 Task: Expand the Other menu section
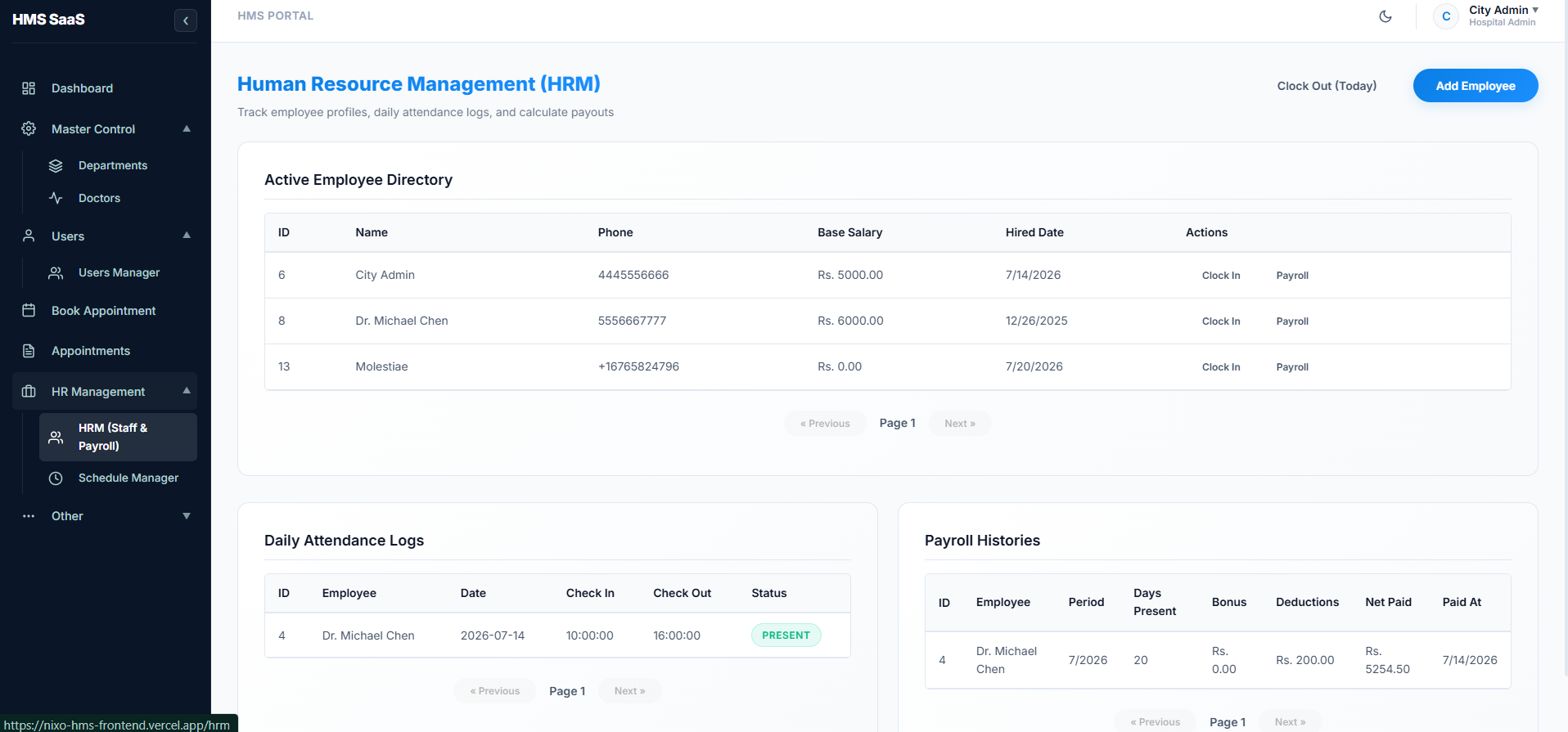pos(187,516)
